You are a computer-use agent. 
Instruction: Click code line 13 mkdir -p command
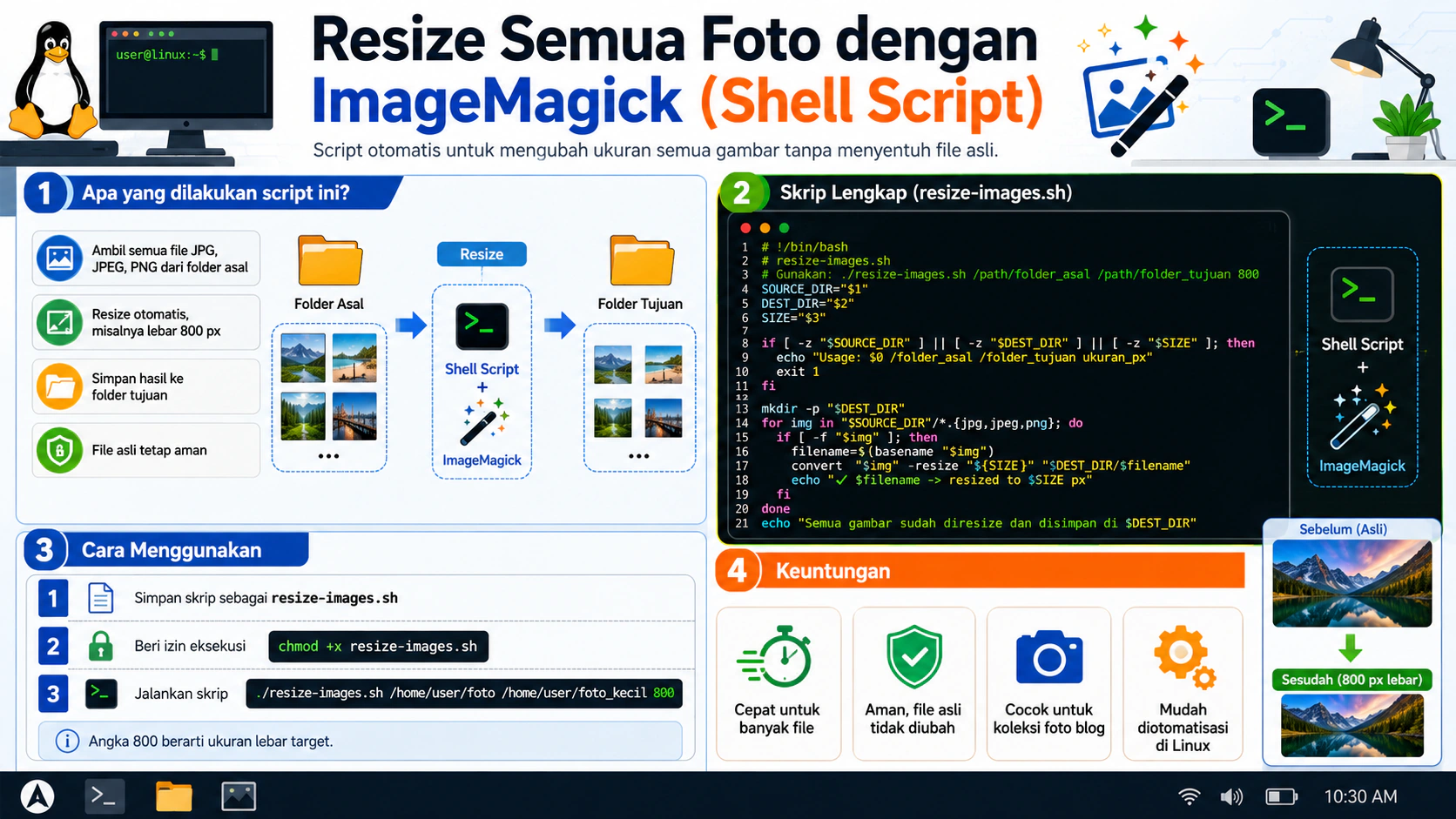tap(832, 408)
